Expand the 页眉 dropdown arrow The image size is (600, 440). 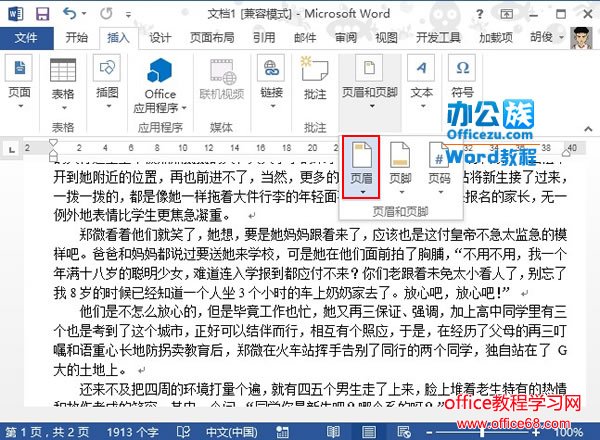[362, 192]
